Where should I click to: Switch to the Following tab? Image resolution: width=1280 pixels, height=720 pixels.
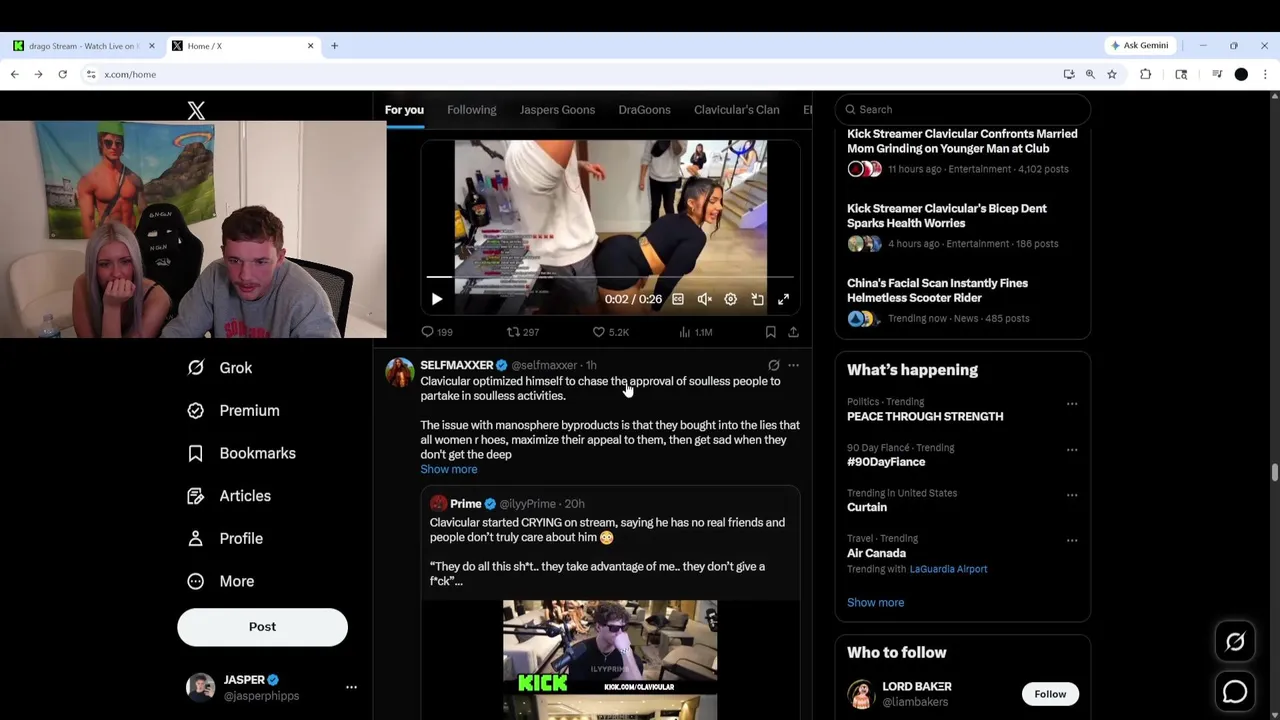pyautogui.click(x=472, y=110)
